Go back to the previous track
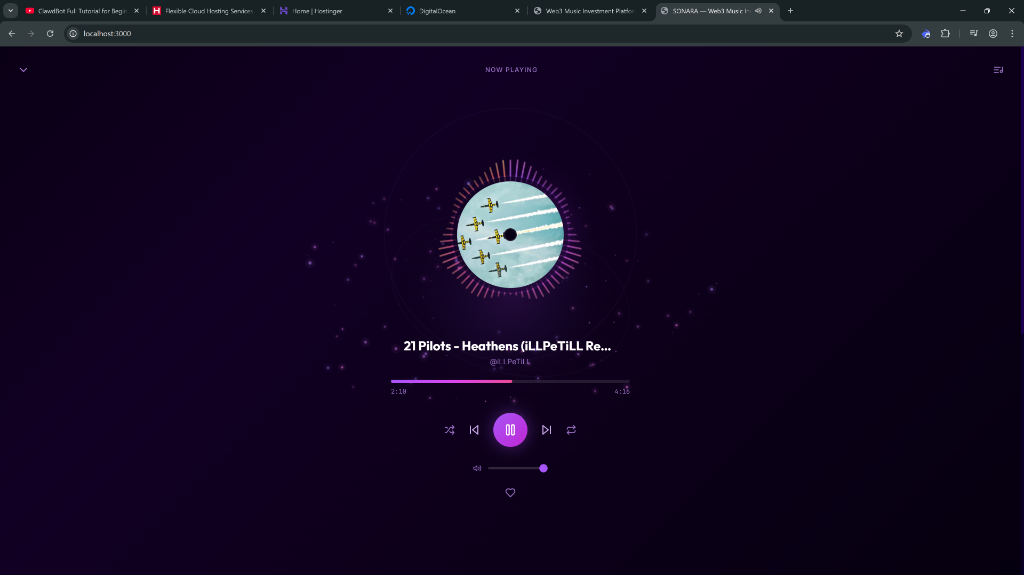 (474, 430)
